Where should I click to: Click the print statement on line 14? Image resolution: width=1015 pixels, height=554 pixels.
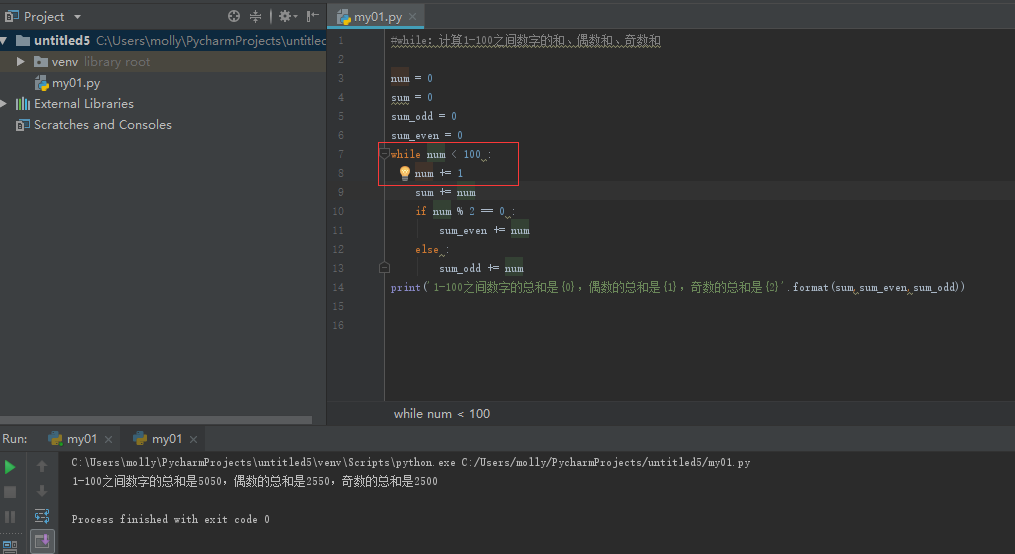677,287
